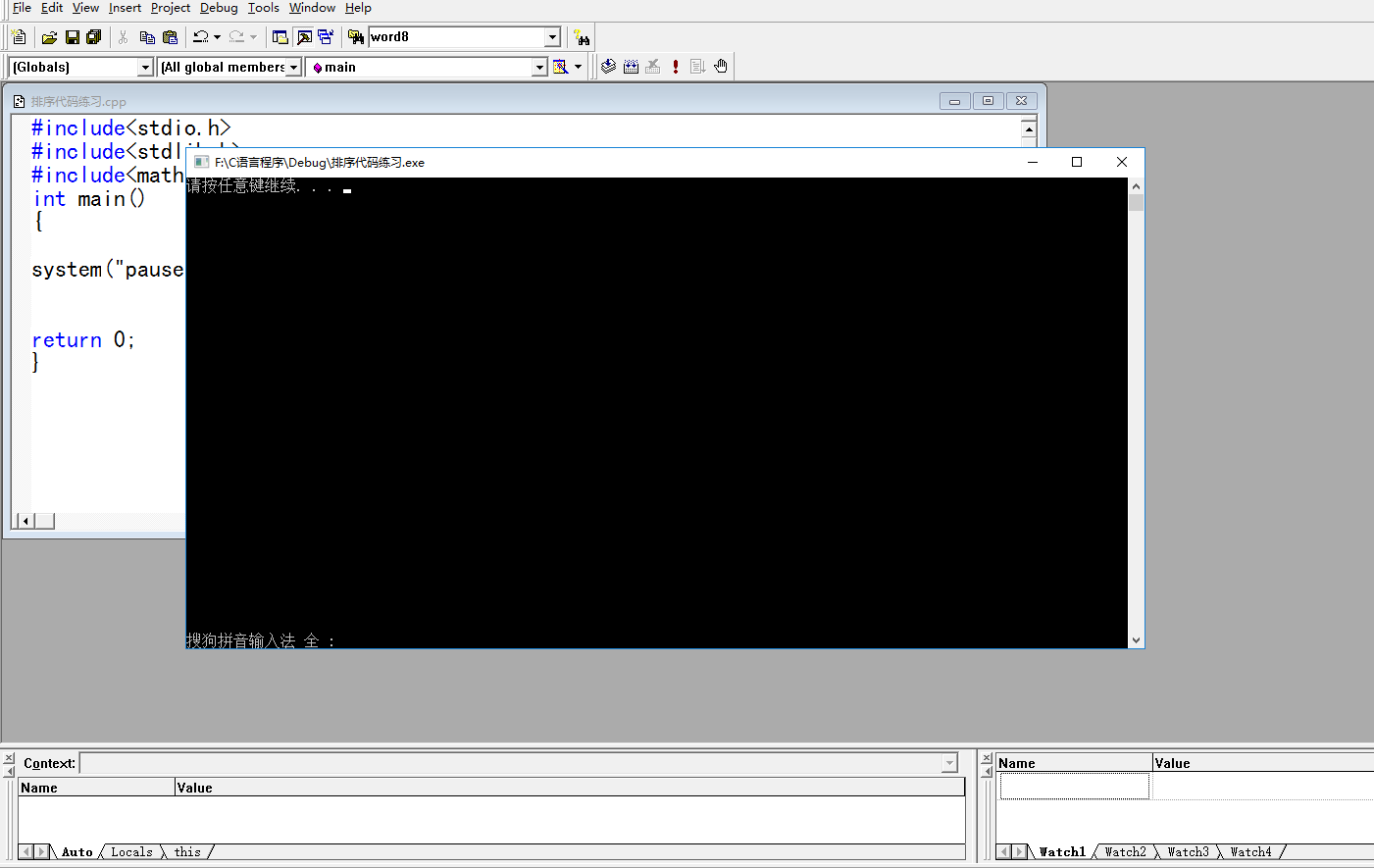This screenshot has width=1374, height=868.
Task: Open the Tools menu
Action: [264, 8]
